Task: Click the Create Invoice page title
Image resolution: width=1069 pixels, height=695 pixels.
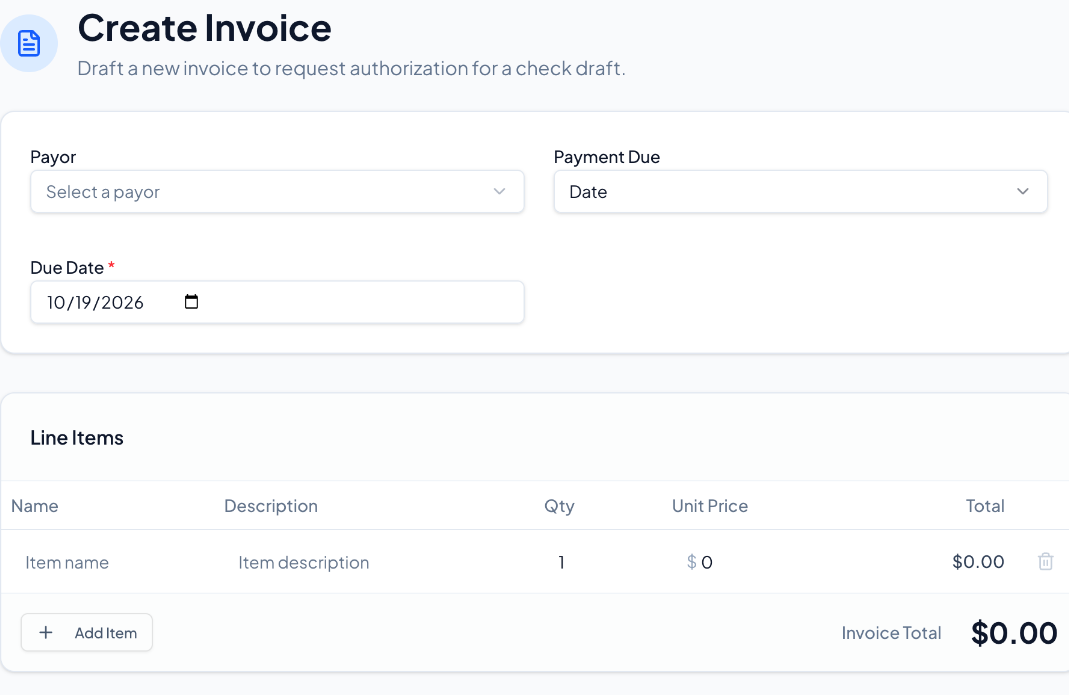Action: (205, 28)
